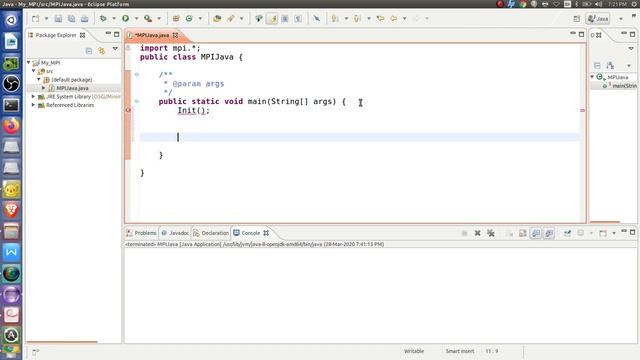Toggle Link with Editor in Package Explorer
Screen dimensions: 640x360
102,51
